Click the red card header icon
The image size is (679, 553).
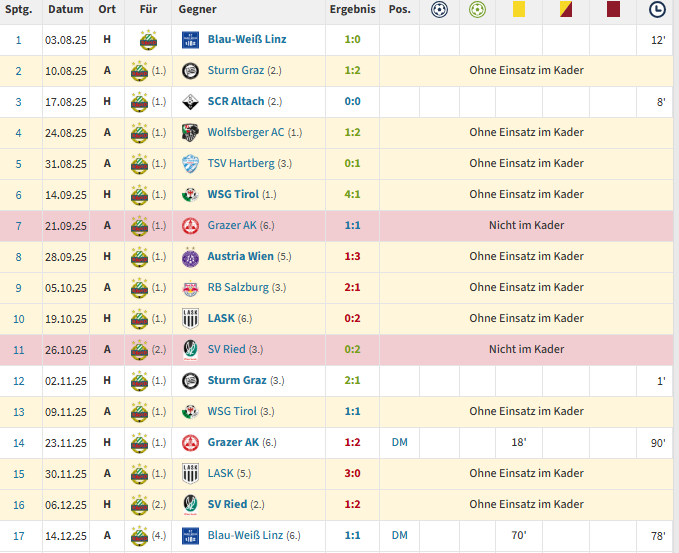pyautogui.click(x=613, y=10)
